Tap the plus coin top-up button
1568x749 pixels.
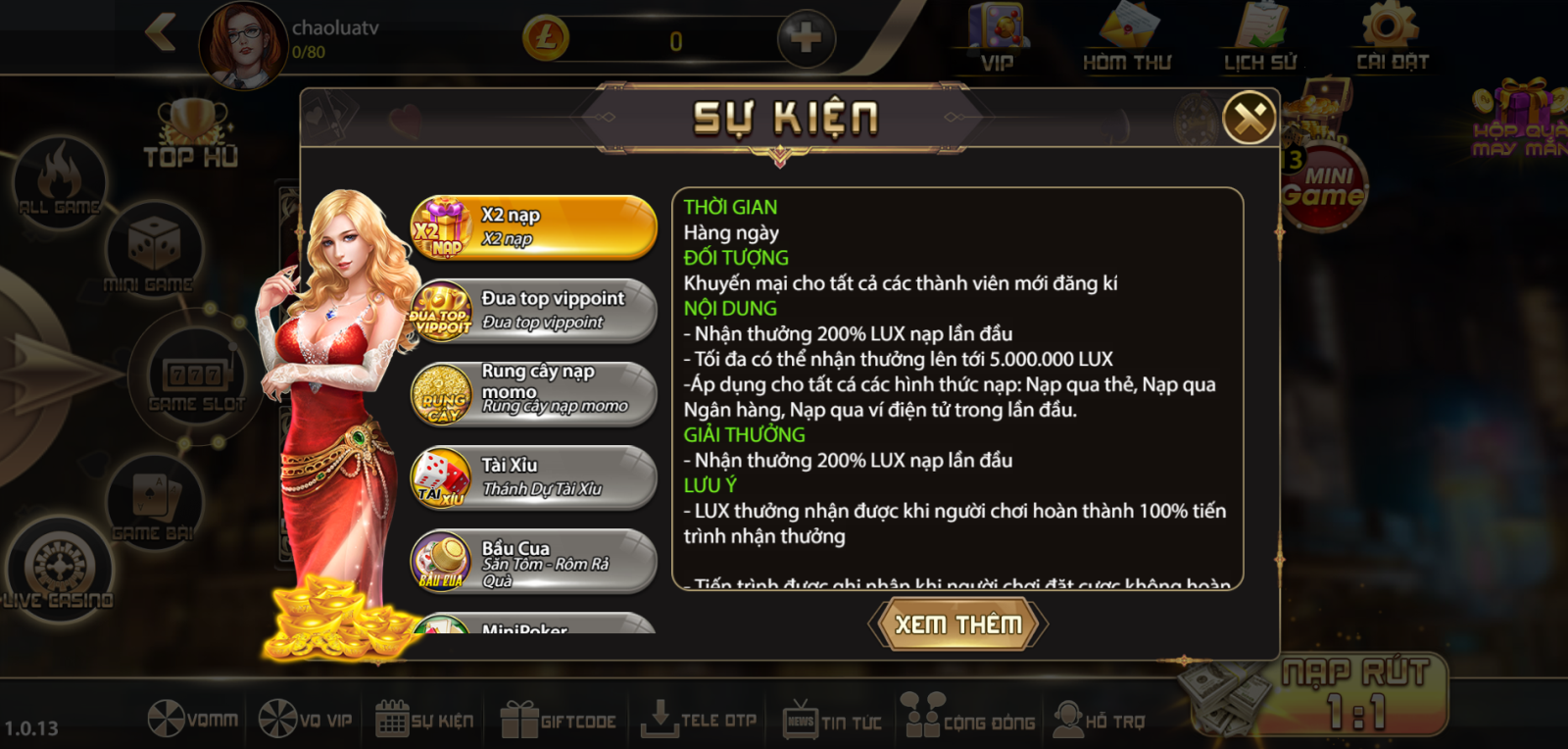tap(806, 39)
